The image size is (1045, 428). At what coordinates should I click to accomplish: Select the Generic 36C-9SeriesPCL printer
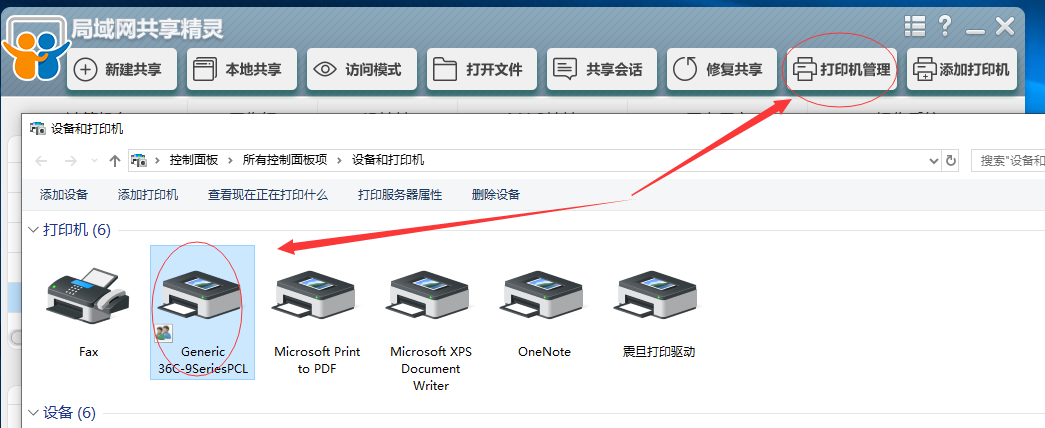(202, 312)
